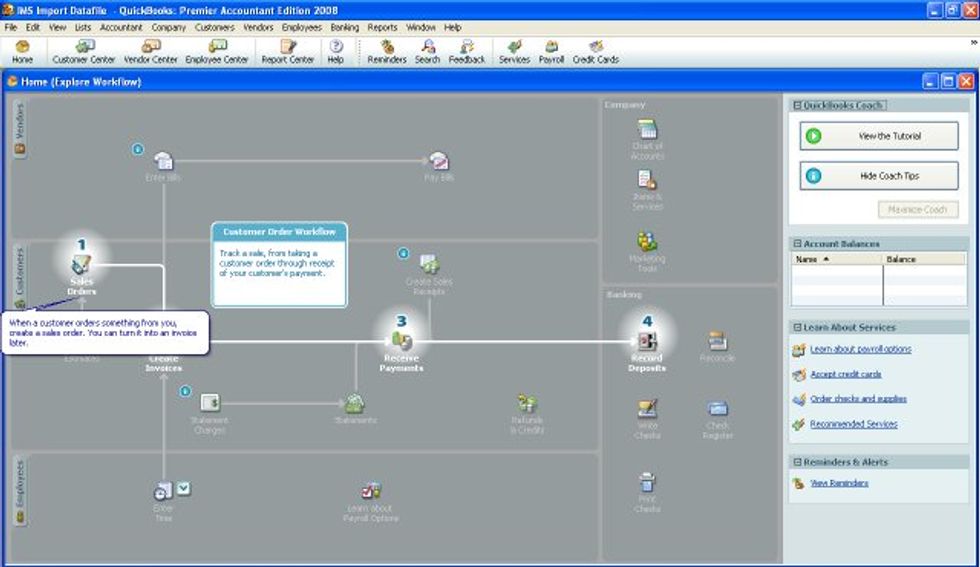Open Order checks and supplies link

pyautogui.click(x=858, y=398)
